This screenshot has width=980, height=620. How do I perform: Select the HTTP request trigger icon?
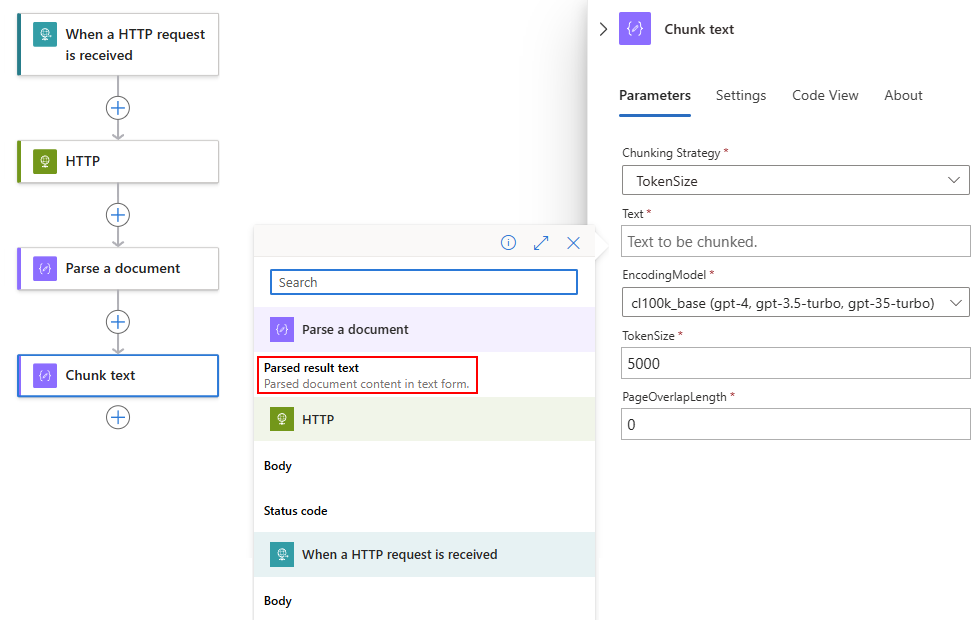click(43, 34)
